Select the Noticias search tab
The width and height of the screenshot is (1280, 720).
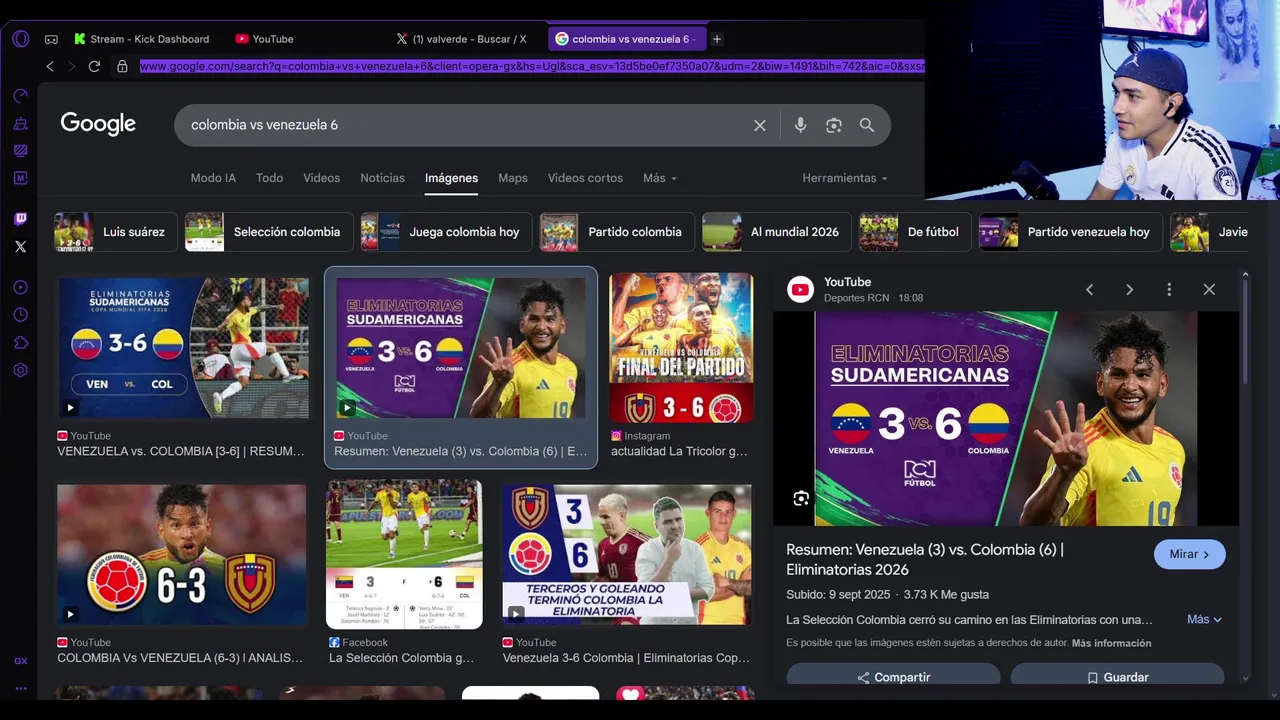(382, 178)
